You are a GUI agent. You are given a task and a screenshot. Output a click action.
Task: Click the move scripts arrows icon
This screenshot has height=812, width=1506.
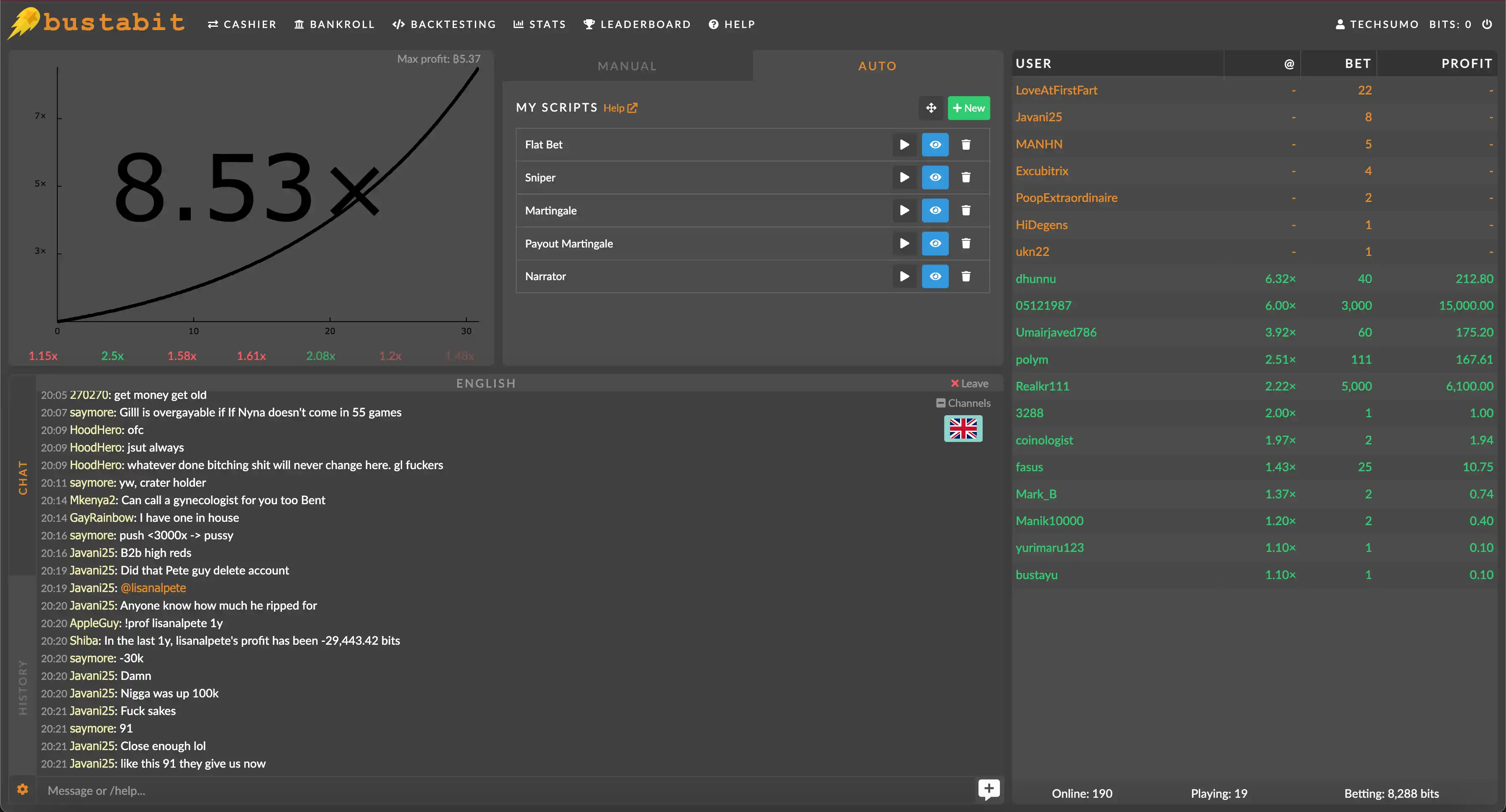tap(931, 108)
